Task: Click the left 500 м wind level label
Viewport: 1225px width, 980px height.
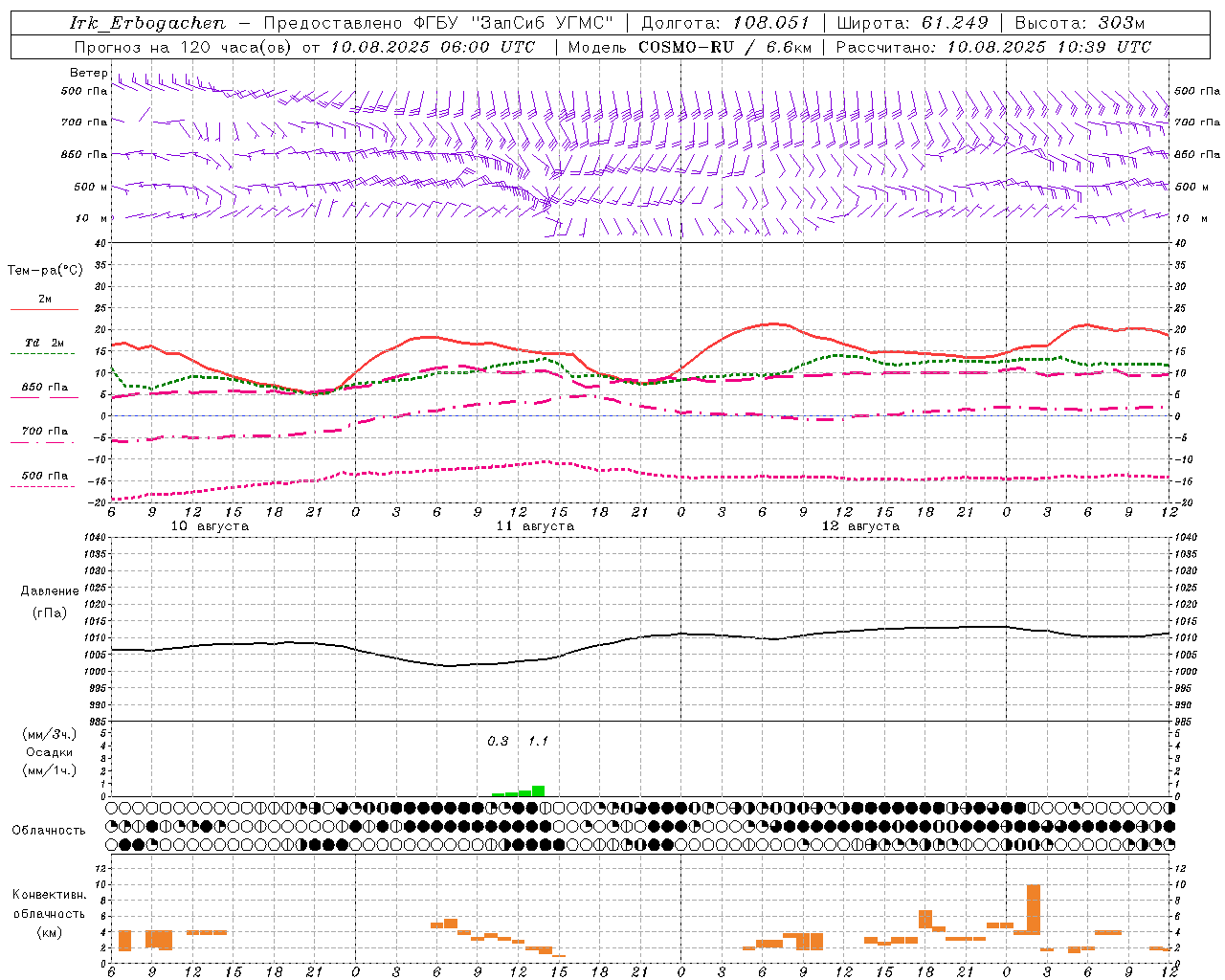Action: point(90,187)
